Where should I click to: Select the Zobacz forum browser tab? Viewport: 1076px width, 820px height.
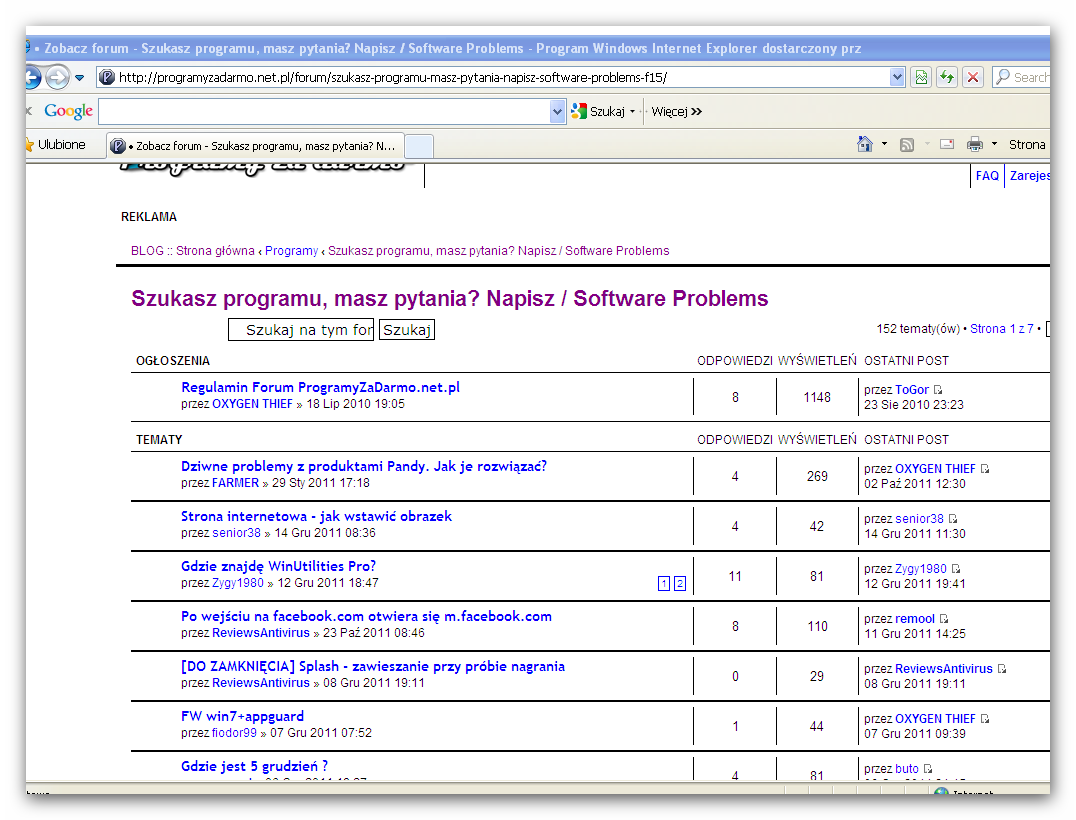pyautogui.click(x=255, y=145)
